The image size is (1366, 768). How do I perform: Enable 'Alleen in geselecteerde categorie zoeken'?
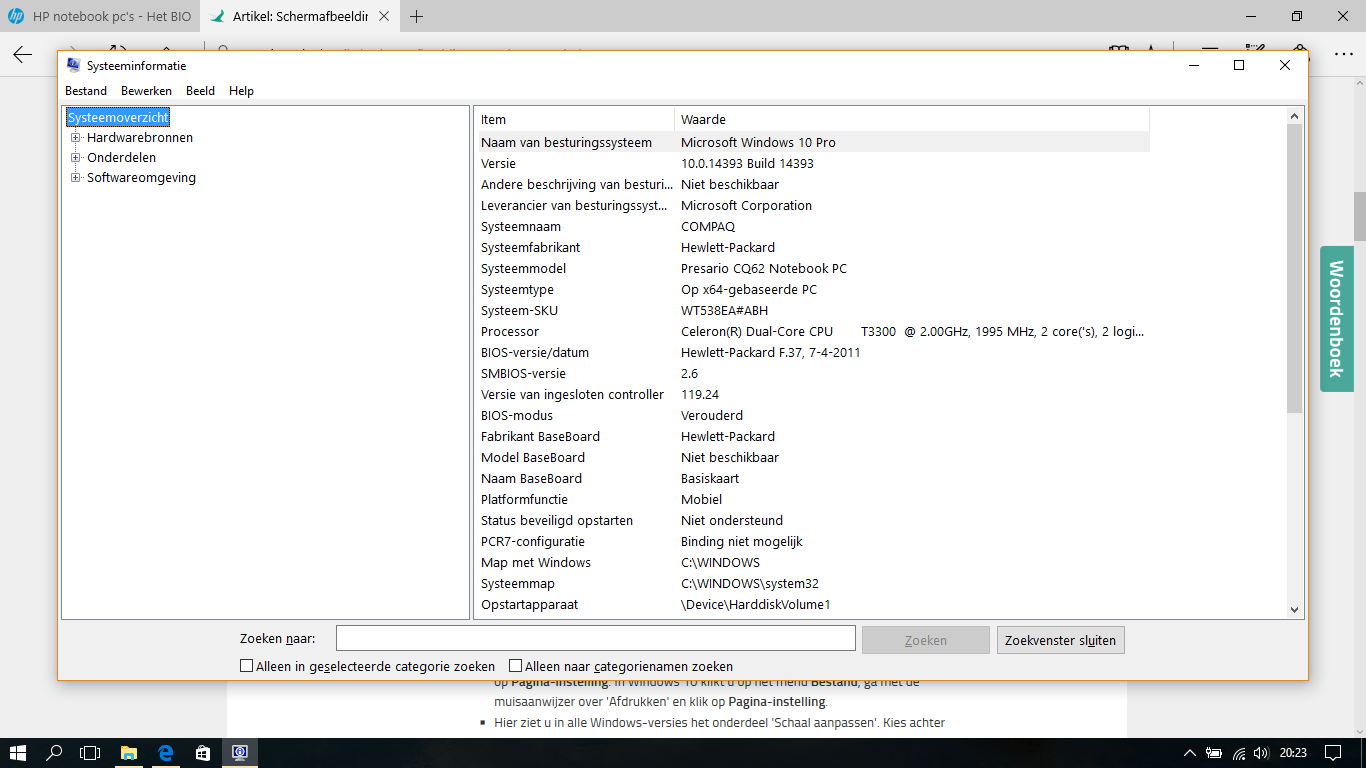tap(245, 666)
